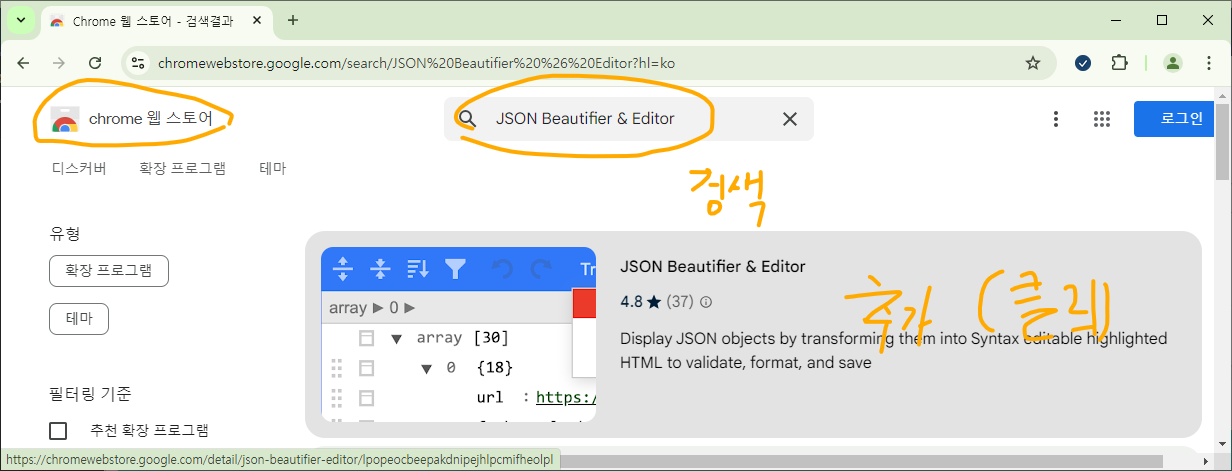Expand the tab search dropdown arrow
1232x471 pixels.
tap(20, 20)
